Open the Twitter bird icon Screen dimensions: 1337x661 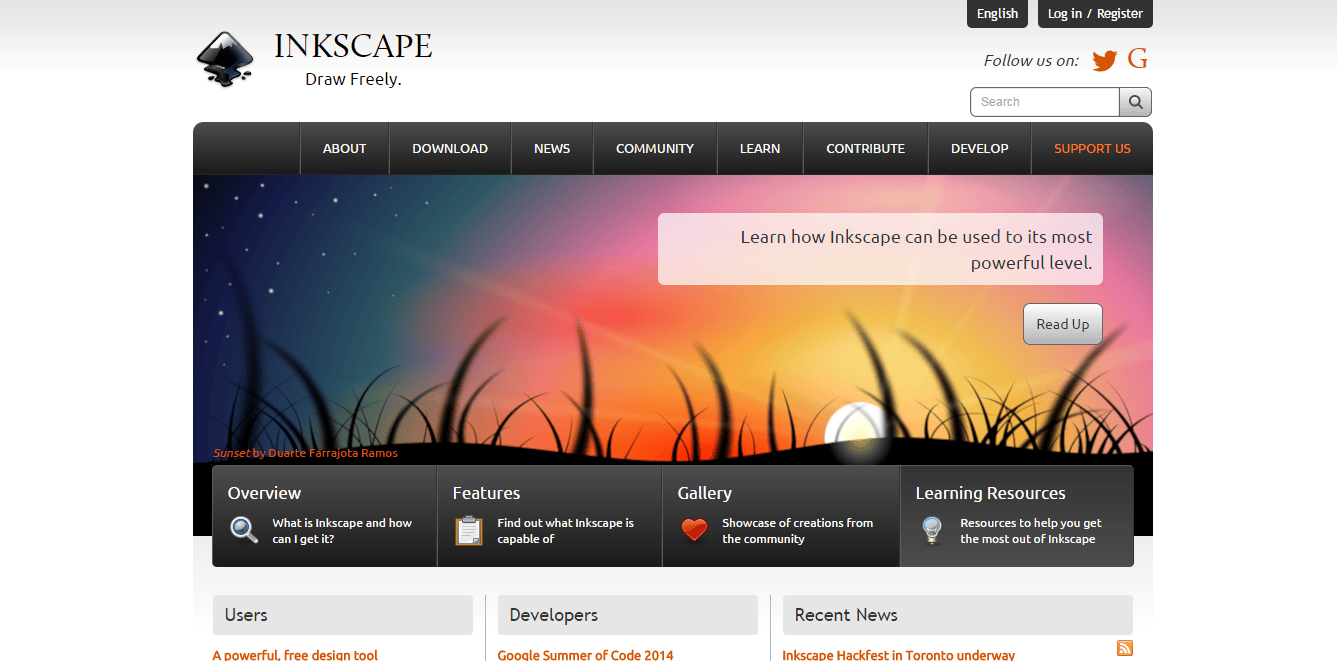[1104, 61]
